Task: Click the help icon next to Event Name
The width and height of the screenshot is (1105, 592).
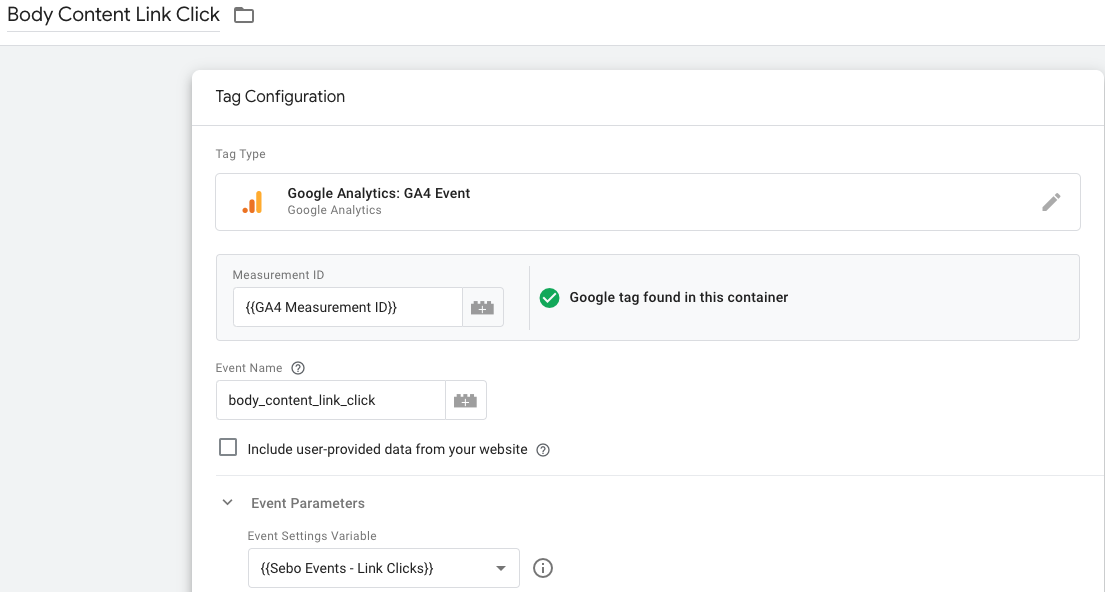Action: (298, 368)
